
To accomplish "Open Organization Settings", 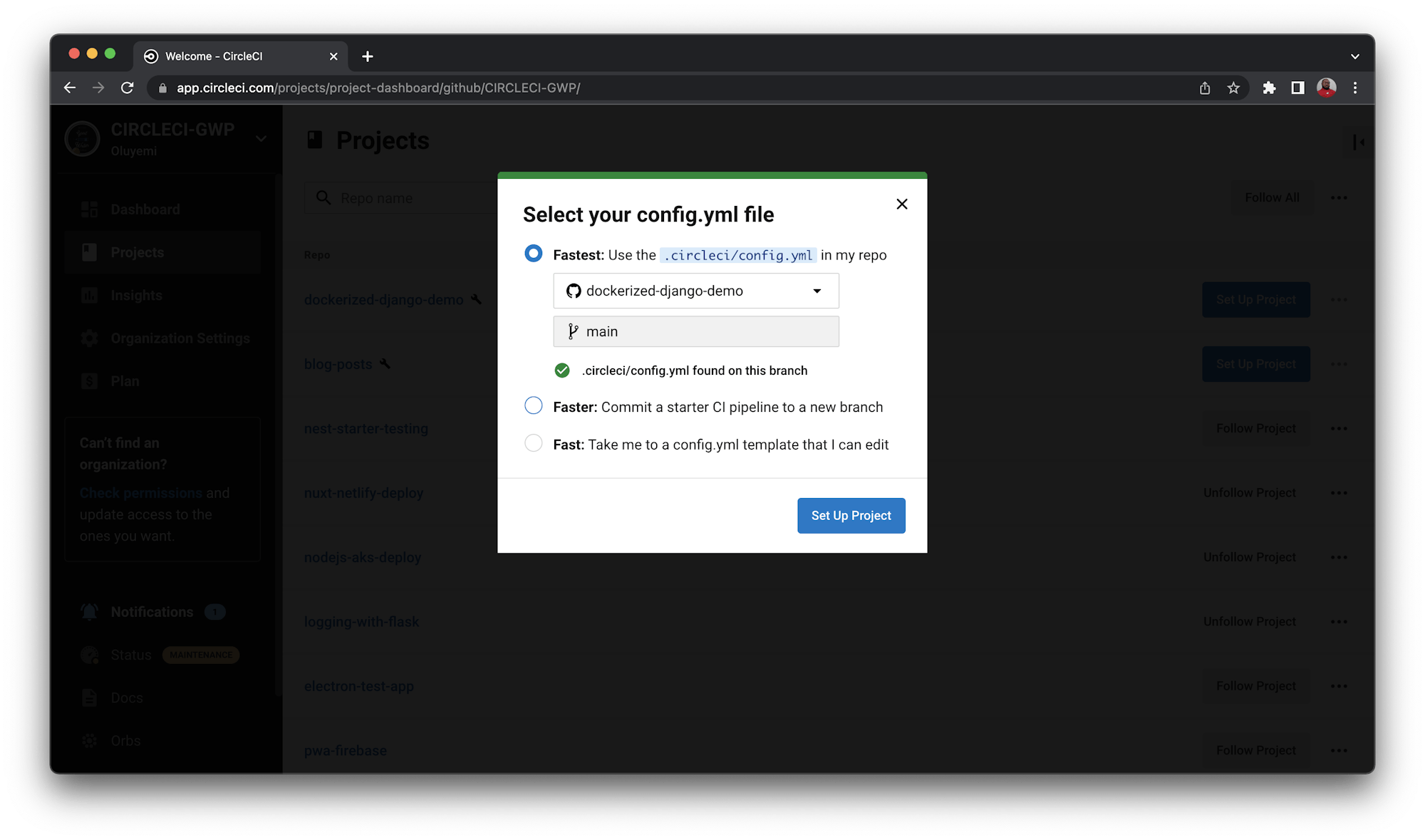I will click(x=180, y=338).
